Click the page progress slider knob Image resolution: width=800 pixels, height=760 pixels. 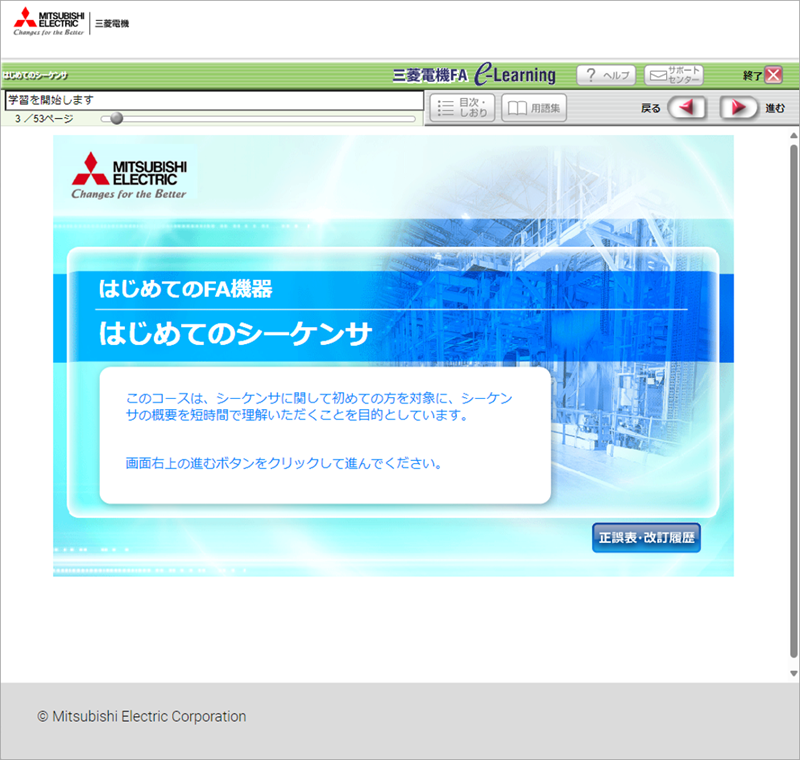click(117, 119)
